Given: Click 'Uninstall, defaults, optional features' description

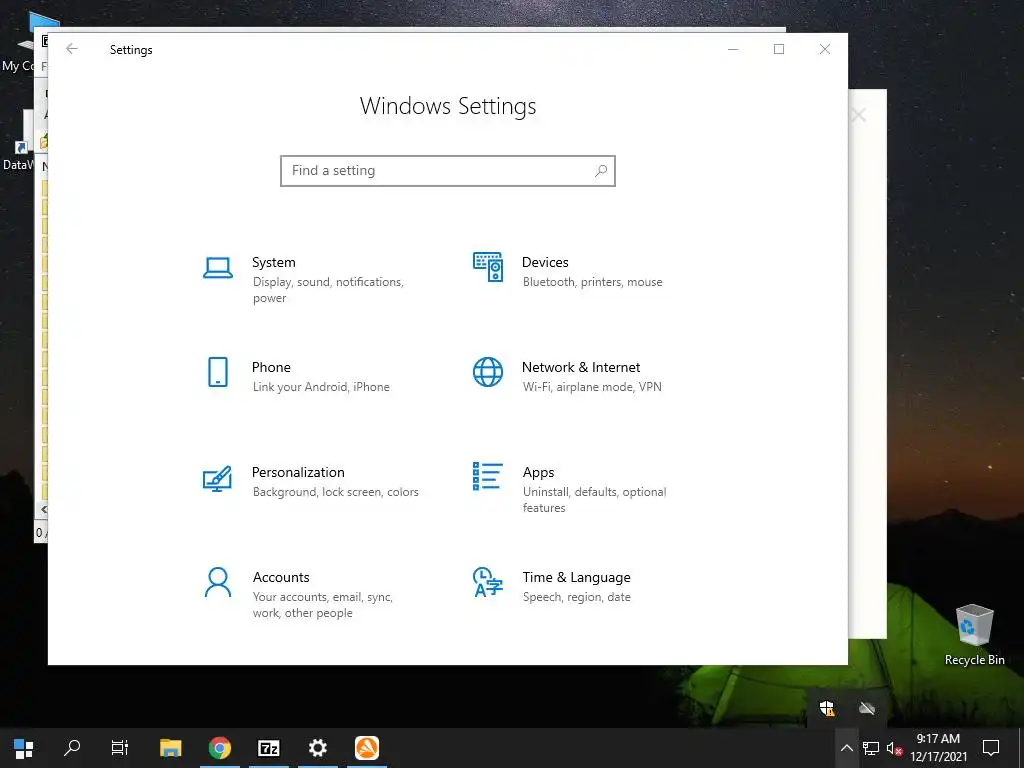Looking at the screenshot, I should 594,500.
